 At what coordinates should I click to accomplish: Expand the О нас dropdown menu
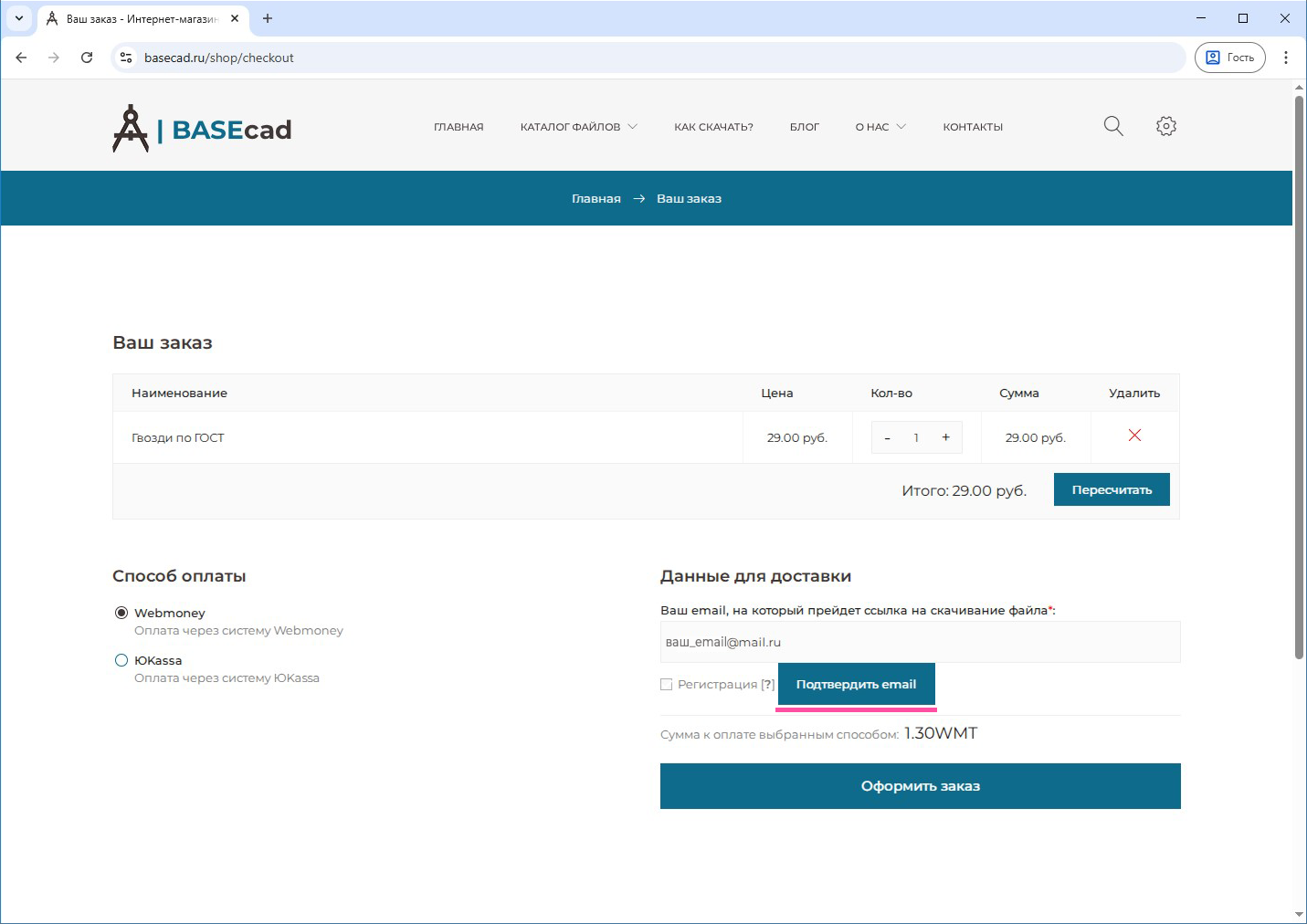pyautogui.click(x=880, y=127)
